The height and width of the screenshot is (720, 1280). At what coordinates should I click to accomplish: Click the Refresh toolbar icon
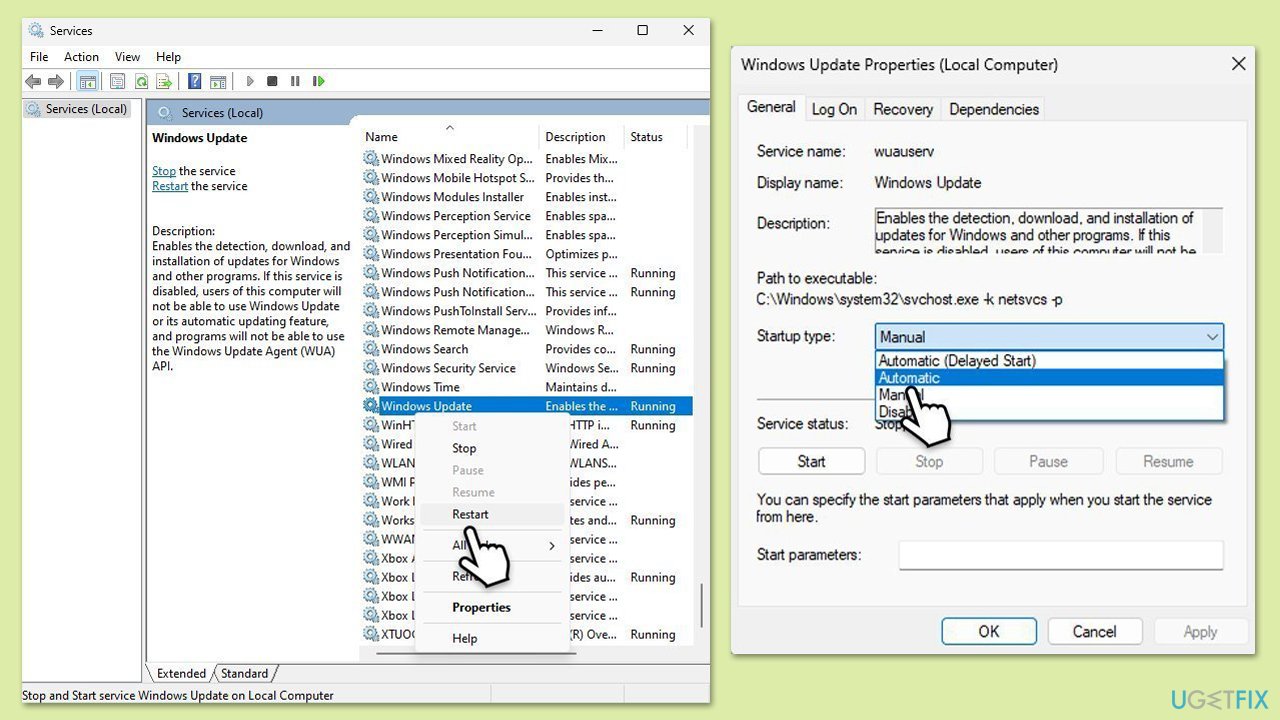141,81
